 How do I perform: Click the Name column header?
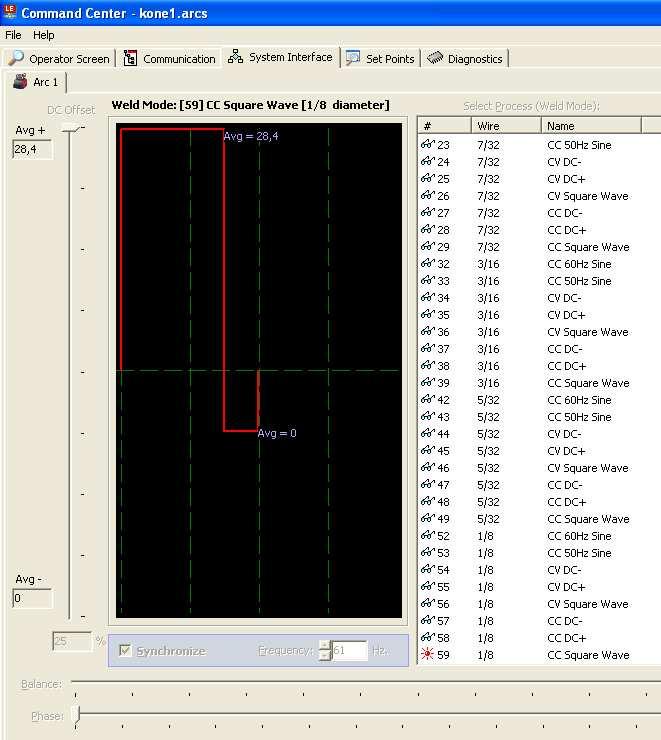(x=591, y=126)
